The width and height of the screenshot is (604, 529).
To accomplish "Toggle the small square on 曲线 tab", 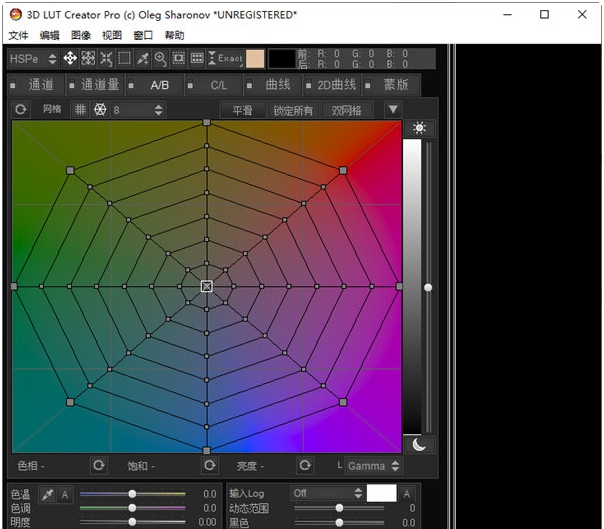I will click(250, 85).
